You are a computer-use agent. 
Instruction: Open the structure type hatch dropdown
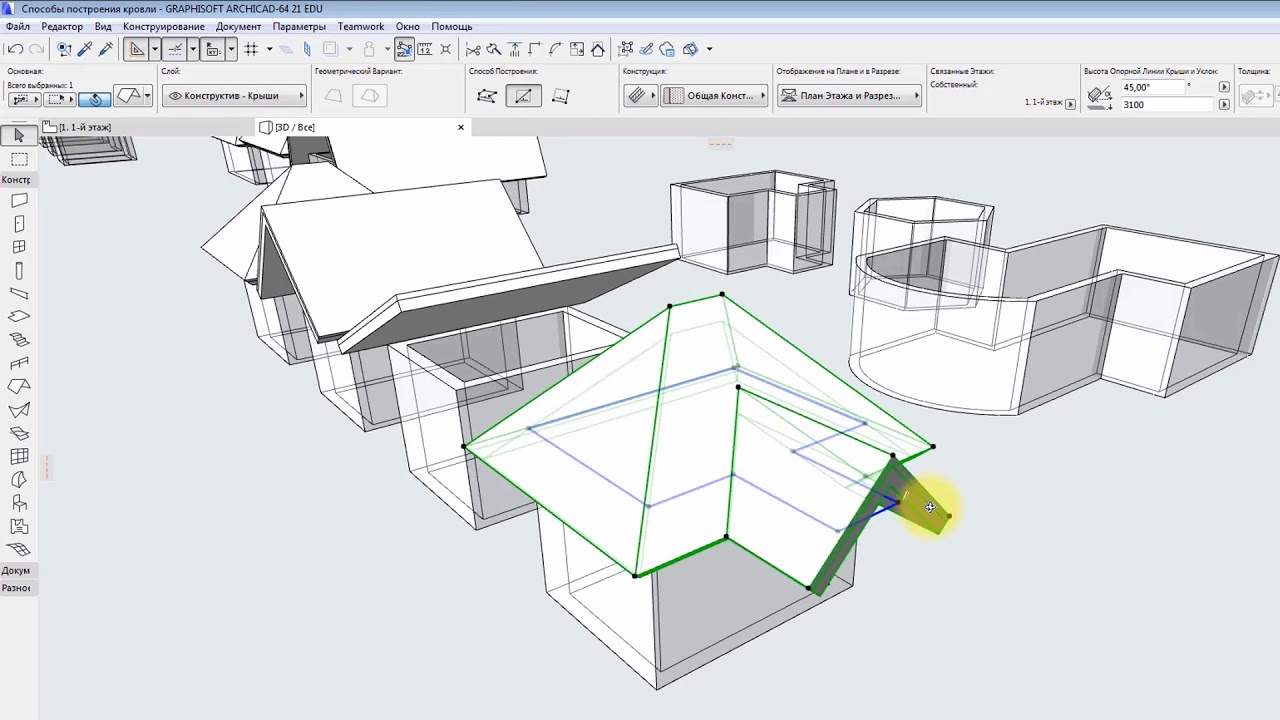pos(640,96)
